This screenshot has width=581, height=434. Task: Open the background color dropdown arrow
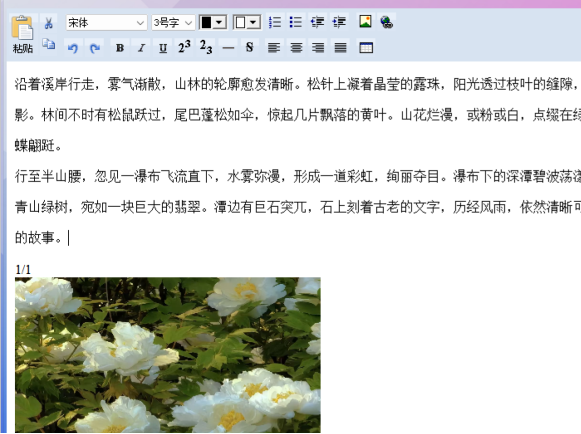tap(253, 23)
